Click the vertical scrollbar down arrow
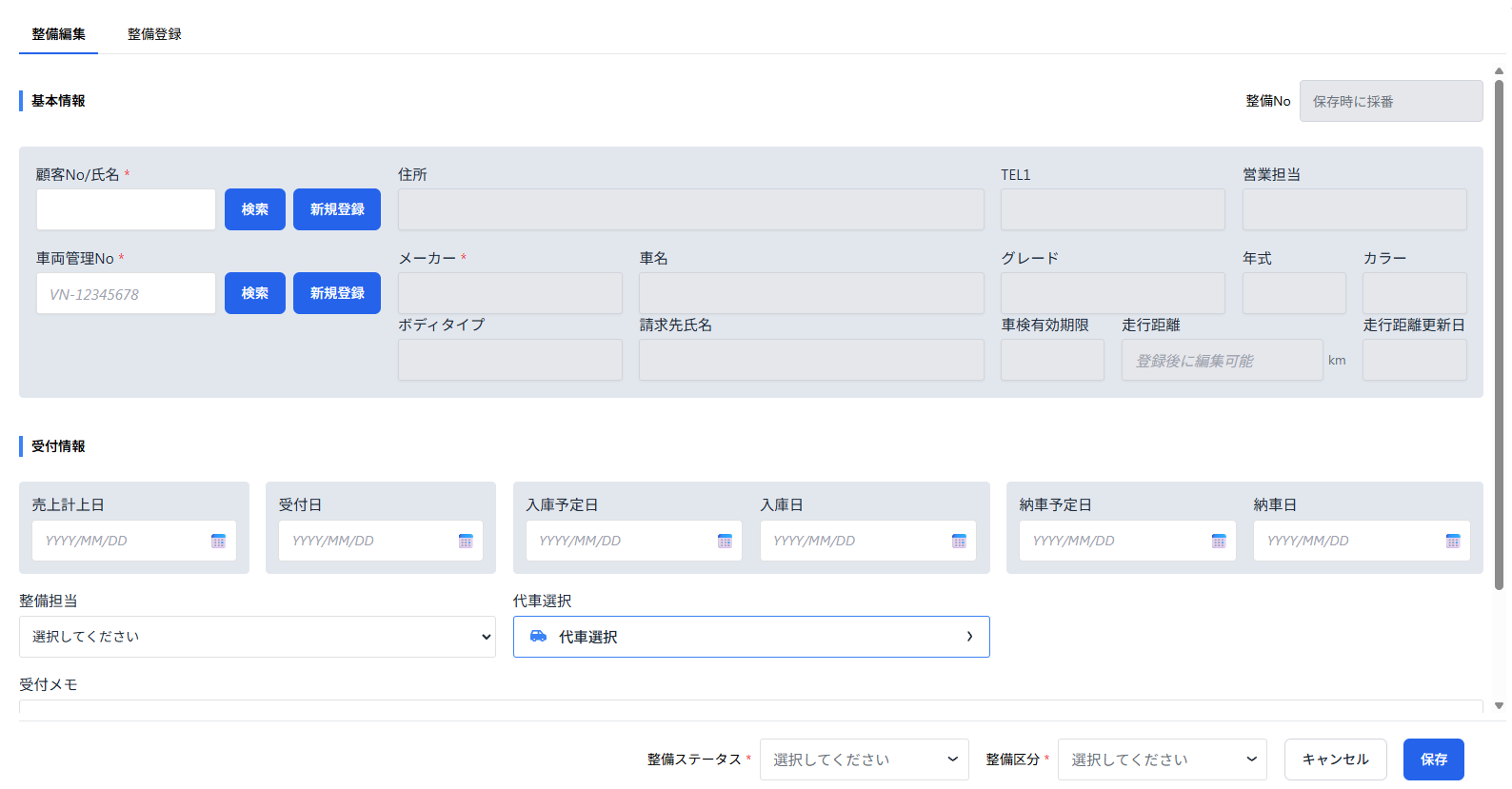This screenshot has width=1512, height=789. 1499,706
